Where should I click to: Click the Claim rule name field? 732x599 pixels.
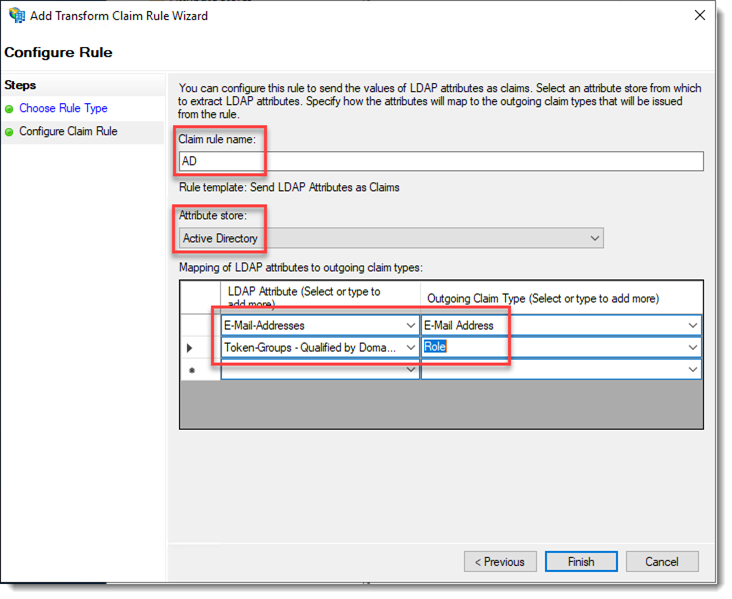(441, 161)
